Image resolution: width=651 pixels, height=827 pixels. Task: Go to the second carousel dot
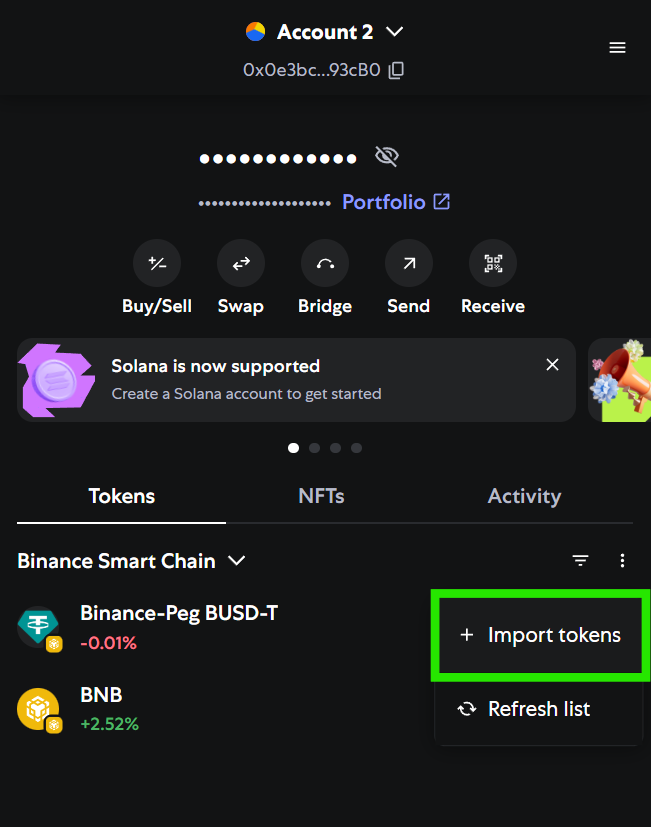point(315,448)
